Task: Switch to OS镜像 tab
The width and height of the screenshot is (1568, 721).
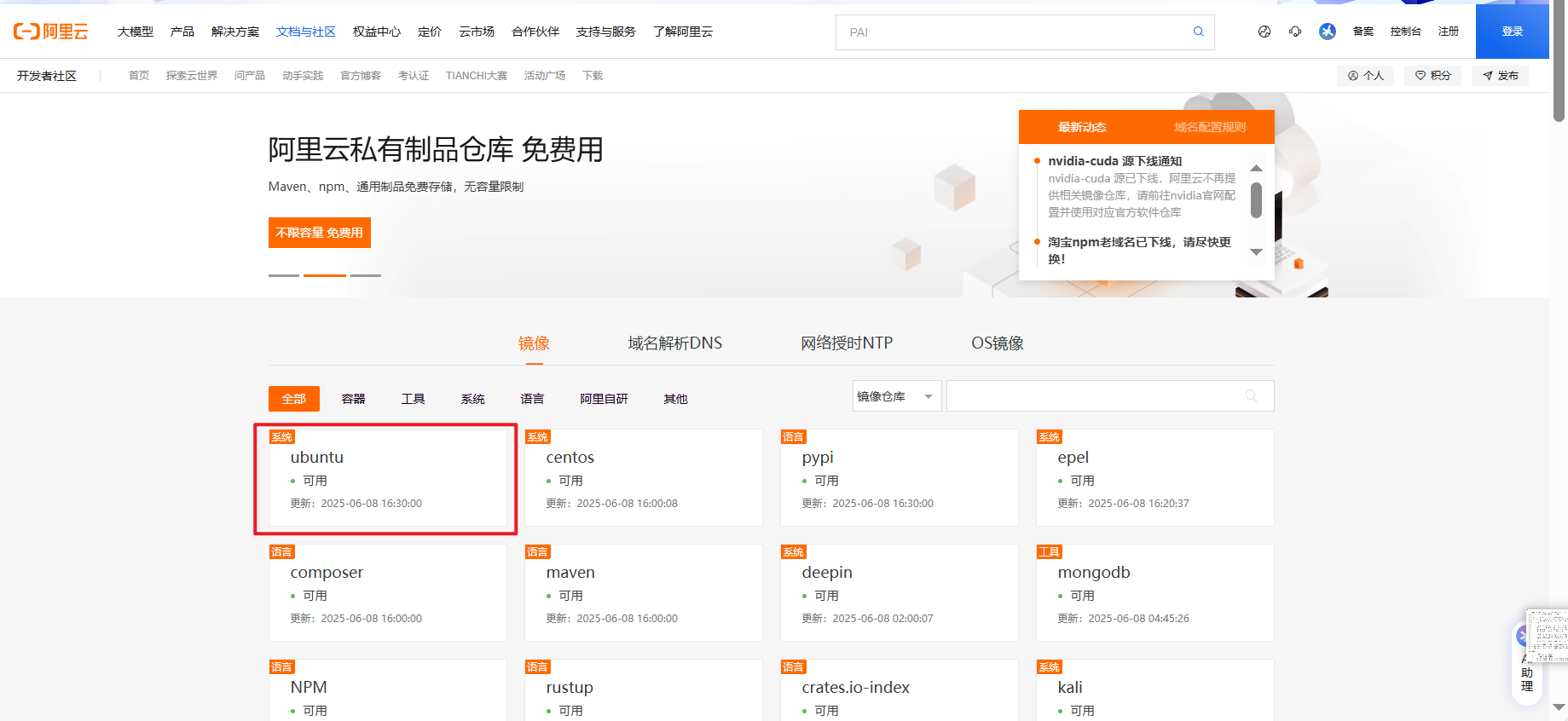Action: point(998,343)
